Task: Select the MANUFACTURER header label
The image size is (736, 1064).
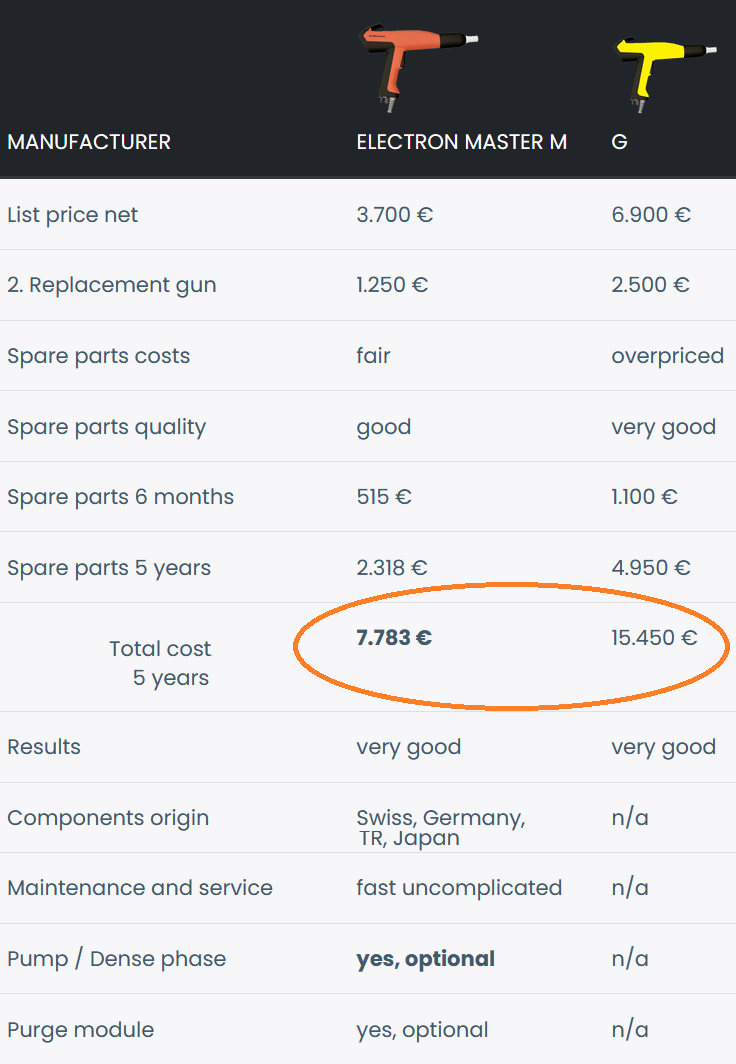Action: 89,142
